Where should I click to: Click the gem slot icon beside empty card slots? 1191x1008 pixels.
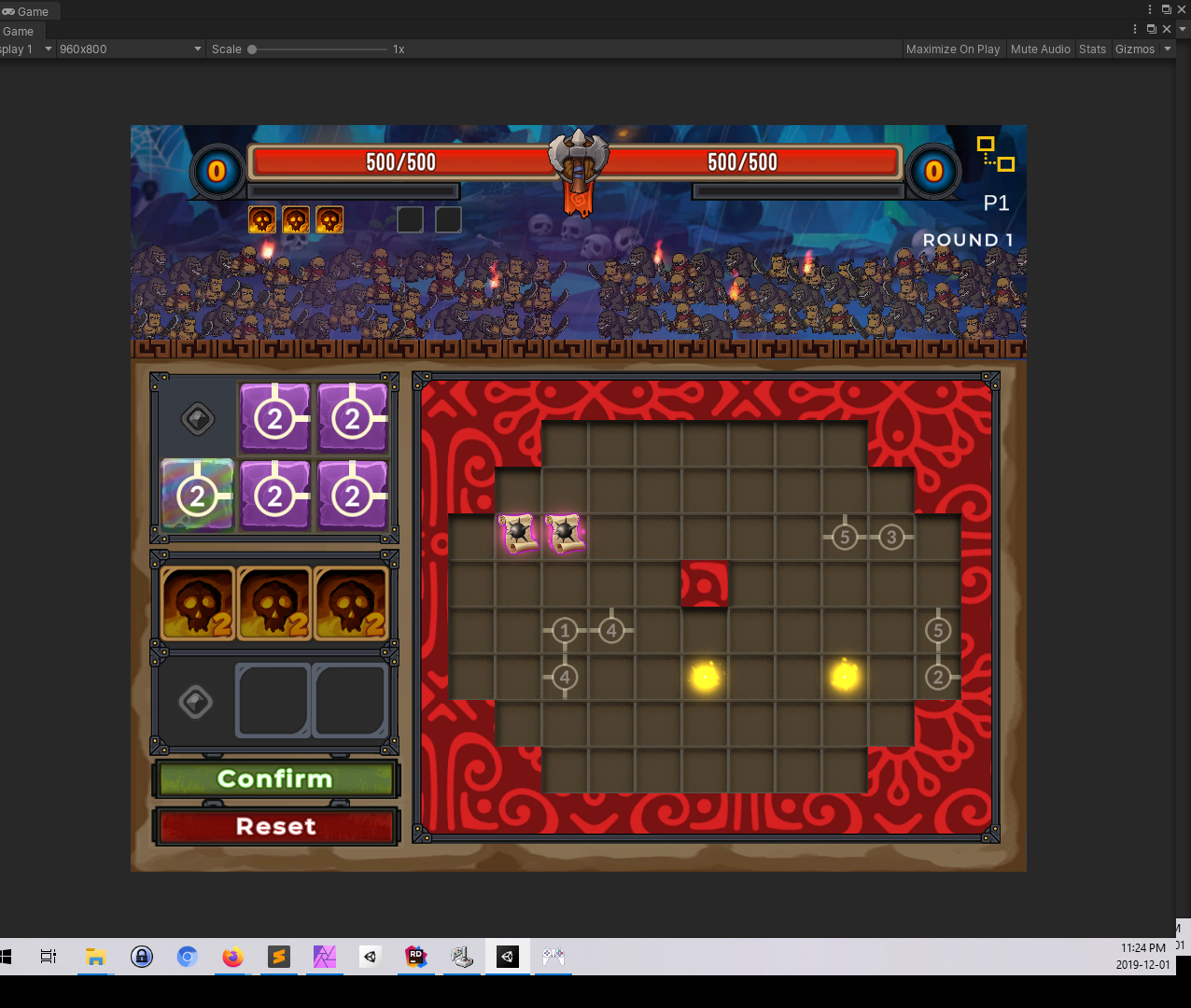[x=196, y=701]
